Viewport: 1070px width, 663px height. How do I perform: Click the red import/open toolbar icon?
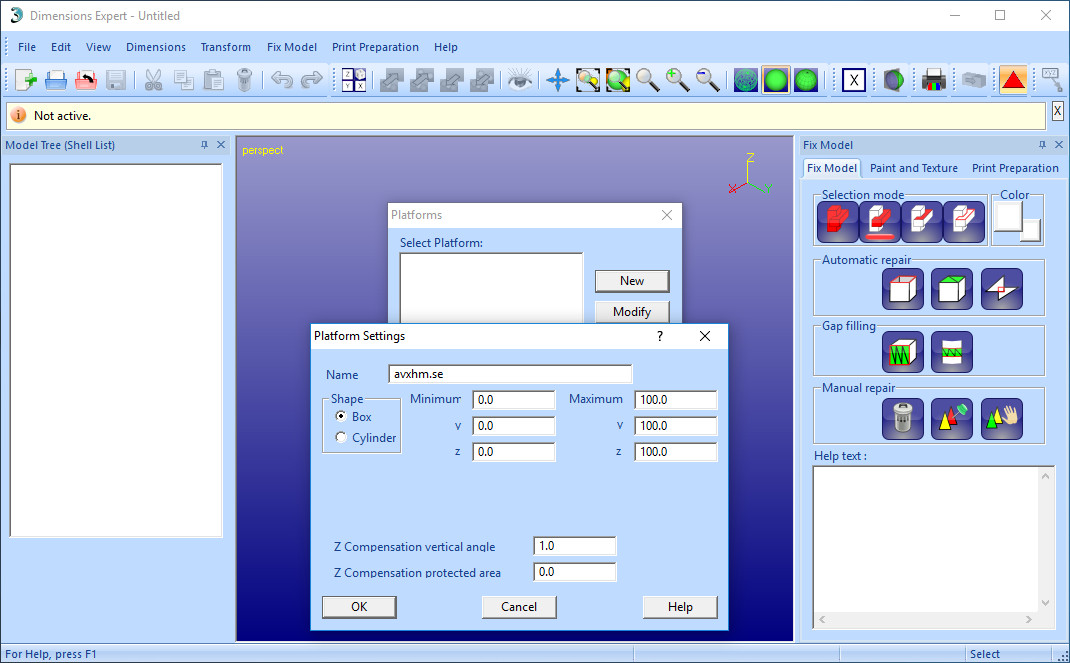point(86,80)
